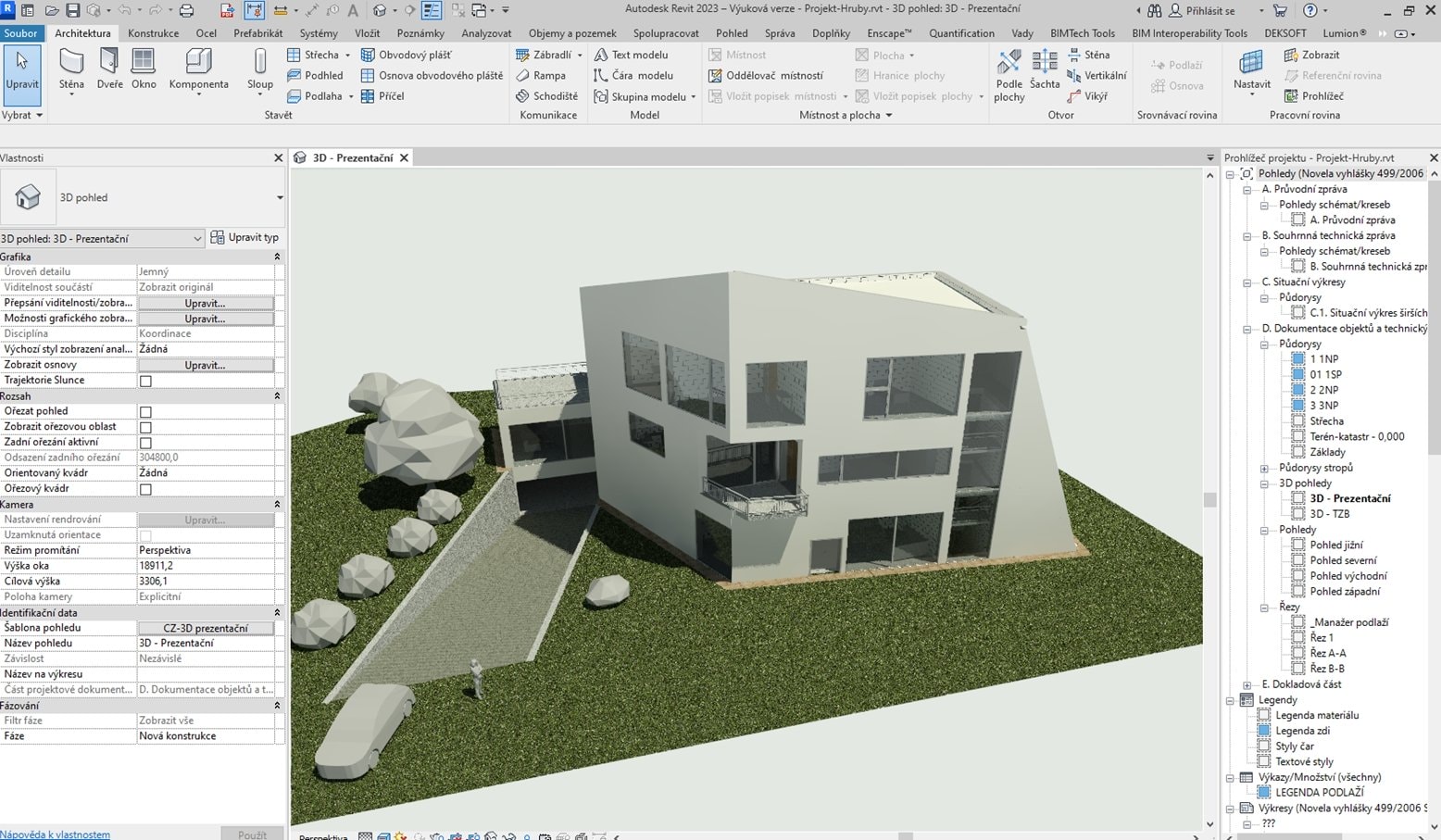Screen dimensions: 1441x840
Task: Click the Šachta shaft opening tool
Action: pyautogui.click(x=1045, y=70)
